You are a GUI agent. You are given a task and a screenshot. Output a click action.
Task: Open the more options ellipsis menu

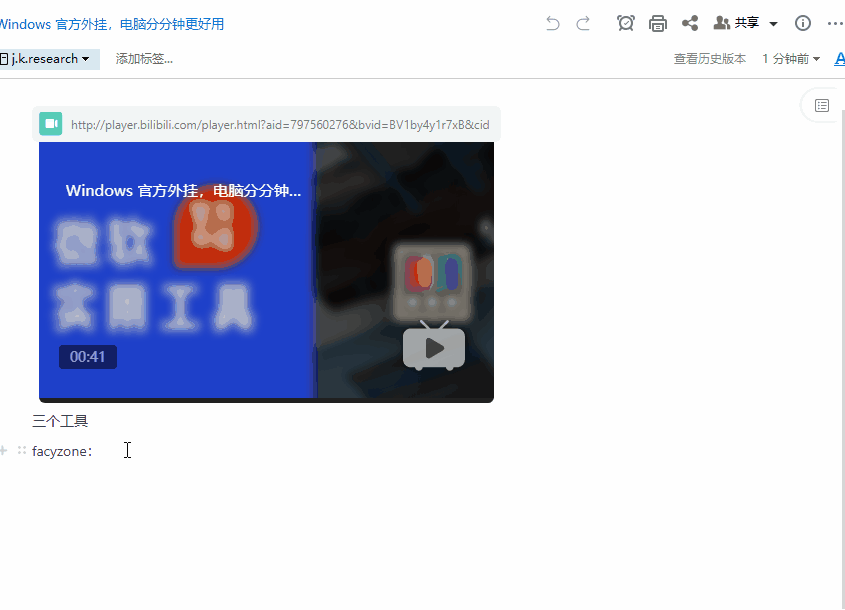[x=835, y=23]
